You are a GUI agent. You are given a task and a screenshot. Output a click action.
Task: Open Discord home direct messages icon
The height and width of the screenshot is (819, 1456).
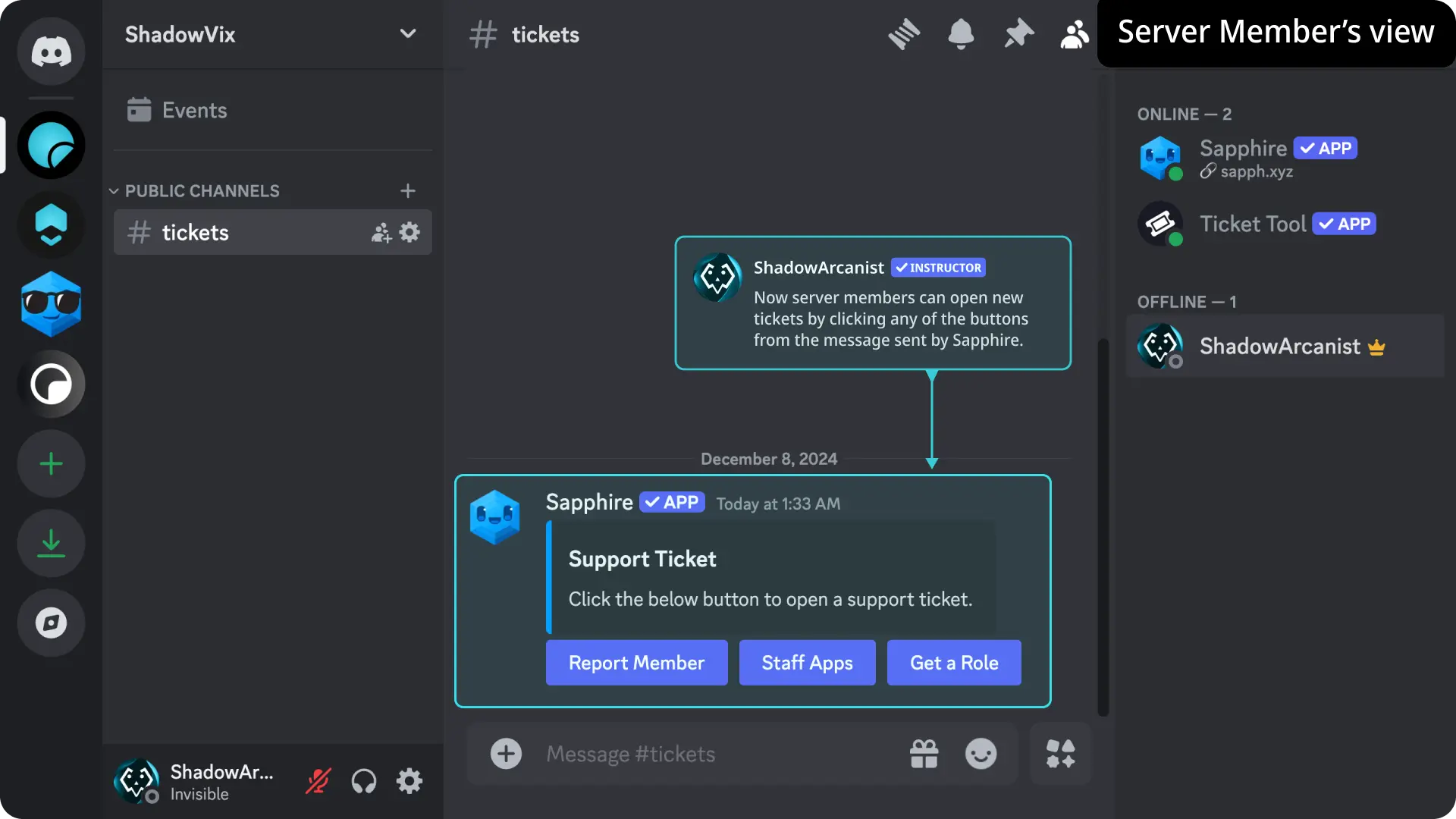51,52
